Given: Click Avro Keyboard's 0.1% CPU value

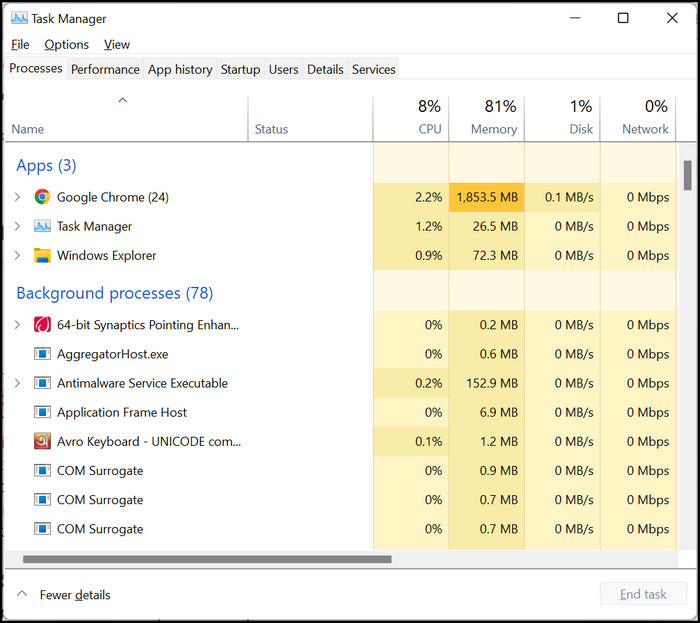Looking at the screenshot, I should (429, 442).
